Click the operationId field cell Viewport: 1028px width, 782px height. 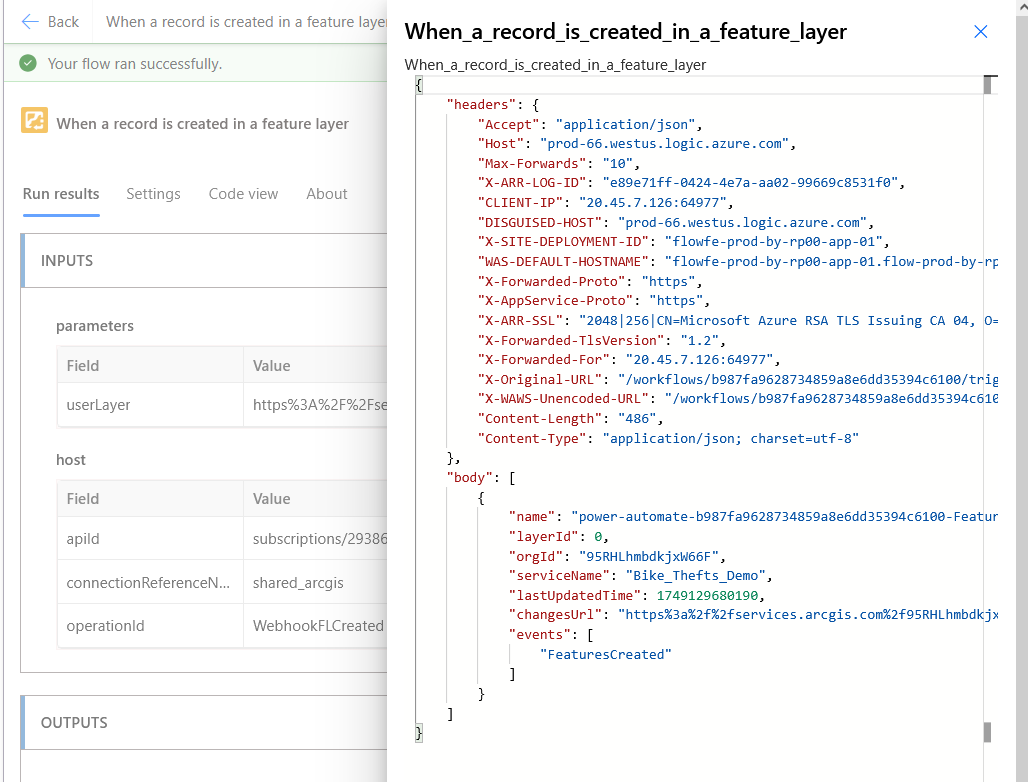150,626
